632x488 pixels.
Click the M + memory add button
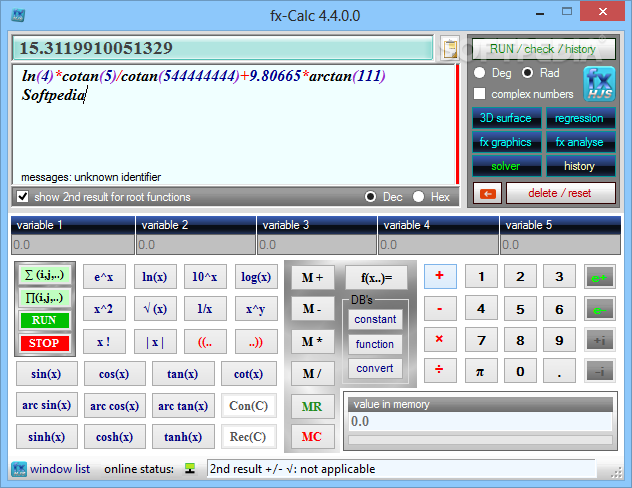pos(313,277)
